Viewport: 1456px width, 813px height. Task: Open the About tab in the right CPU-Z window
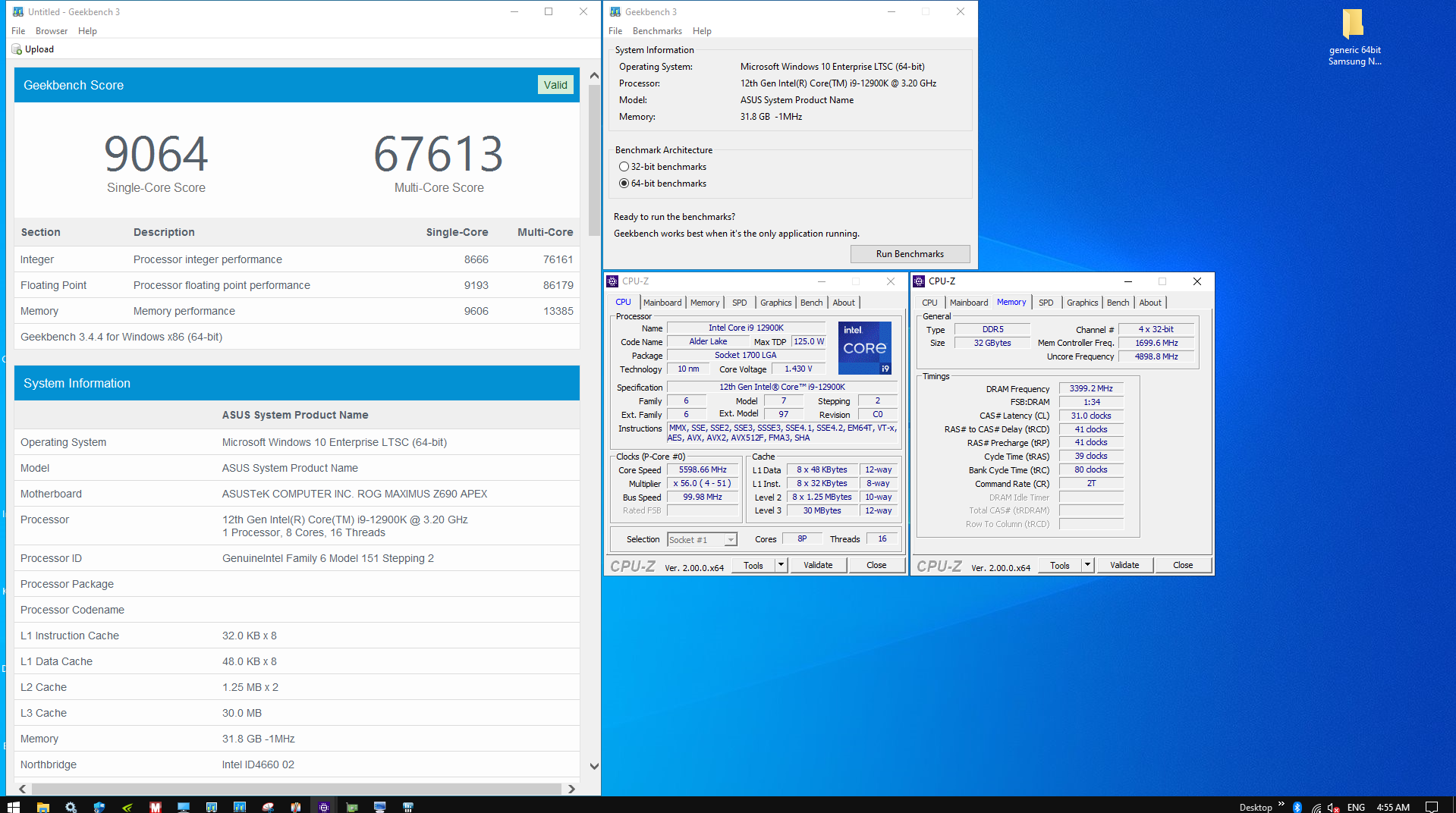click(x=1150, y=303)
